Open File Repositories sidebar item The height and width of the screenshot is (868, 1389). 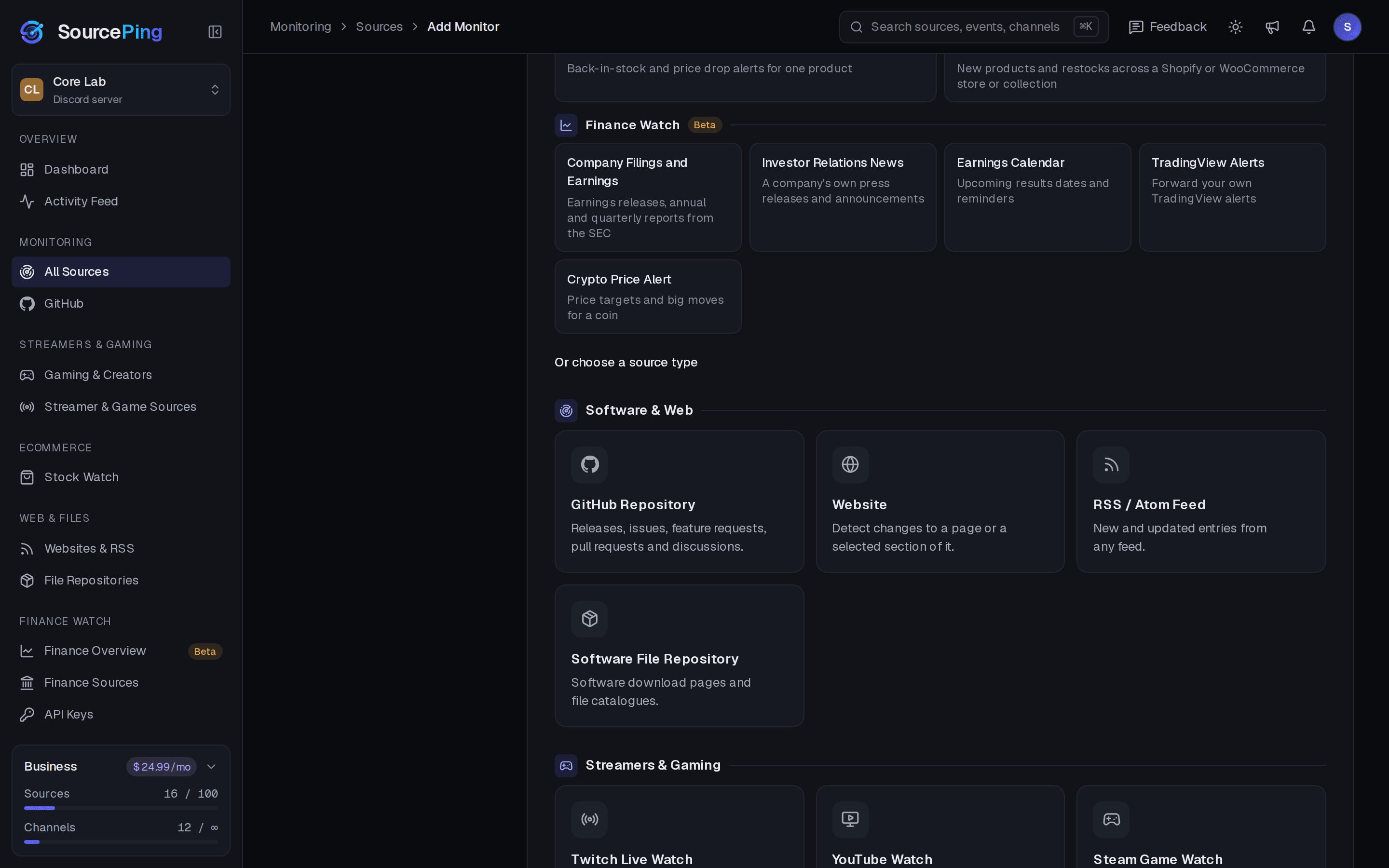click(x=121, y=581)
